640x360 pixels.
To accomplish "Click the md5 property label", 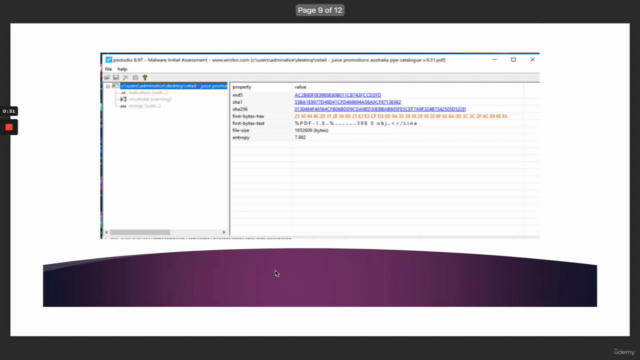I will tap(237, 95).
